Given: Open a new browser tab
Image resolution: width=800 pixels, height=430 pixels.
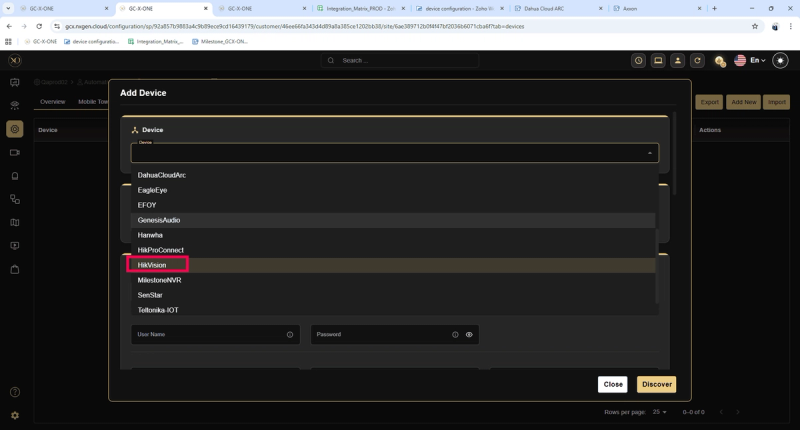Looking at the screenshot, I should click(x=714, y=9).
